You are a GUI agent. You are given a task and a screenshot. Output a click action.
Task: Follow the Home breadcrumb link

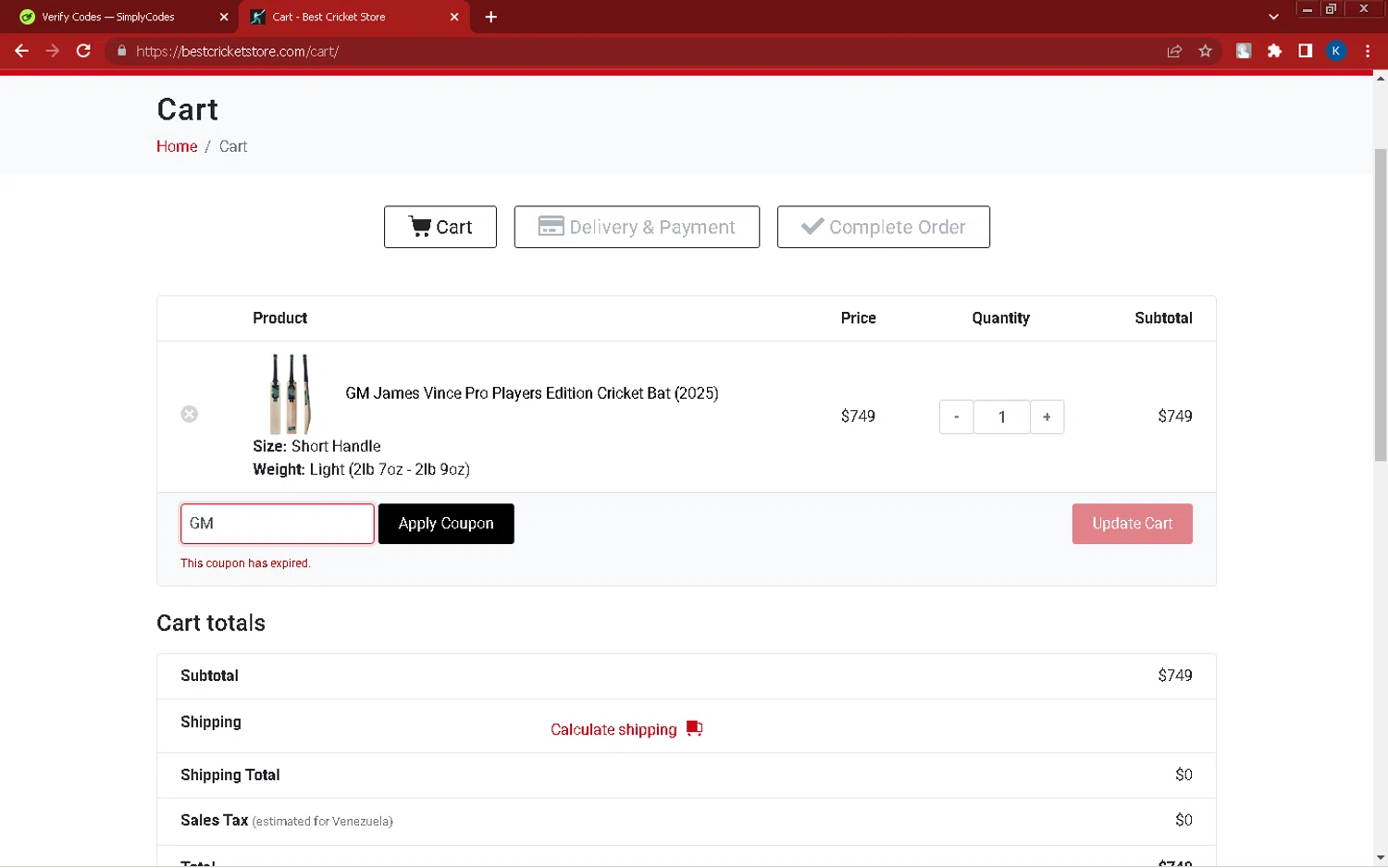177,146
